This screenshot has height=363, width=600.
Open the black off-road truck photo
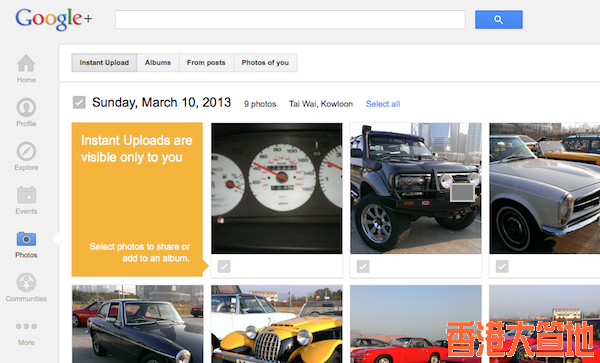pos(416,188)
